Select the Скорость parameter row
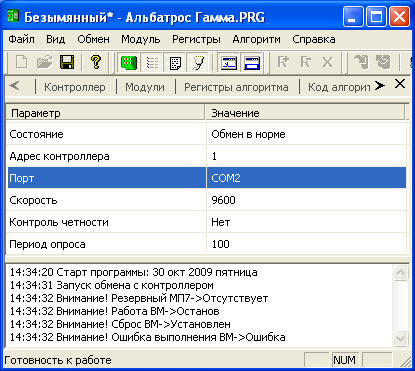The width and height of the screenshot is (415, 371). pyautogui.click(x=206, y=200)
